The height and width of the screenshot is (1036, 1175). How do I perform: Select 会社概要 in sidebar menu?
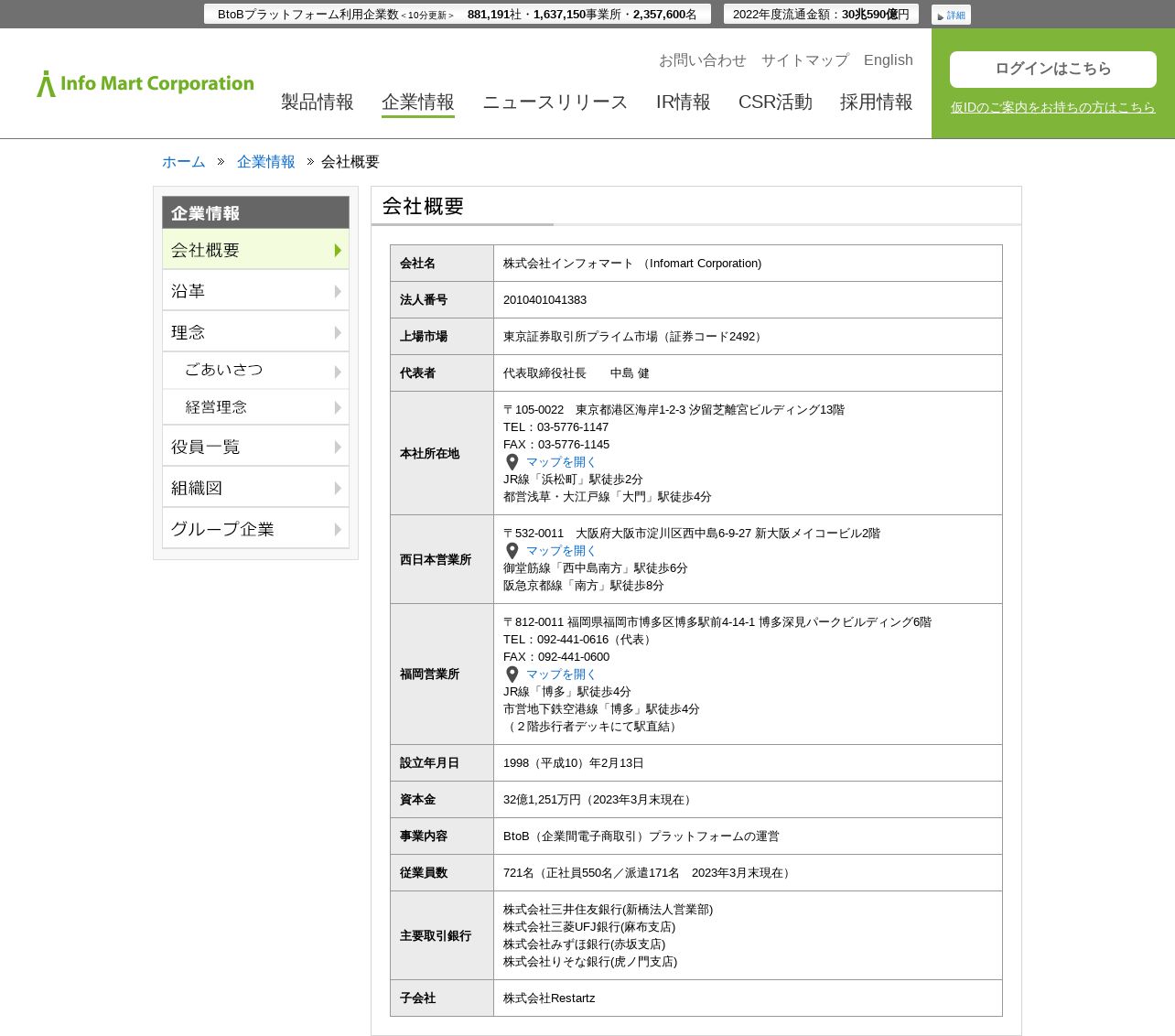tap(255, 250)
